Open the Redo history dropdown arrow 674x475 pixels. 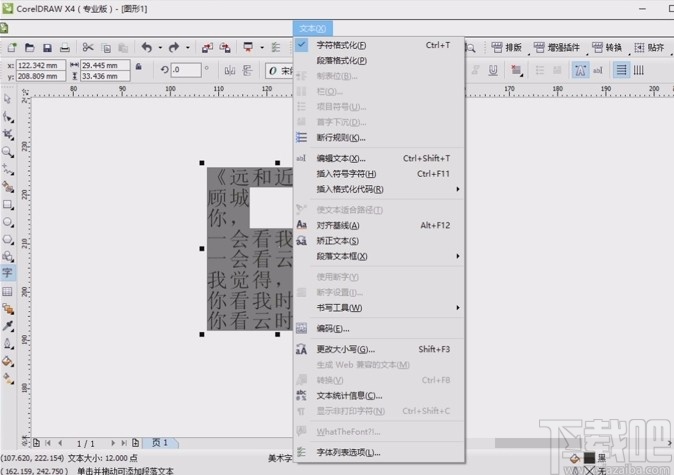(x=187, y=47)
